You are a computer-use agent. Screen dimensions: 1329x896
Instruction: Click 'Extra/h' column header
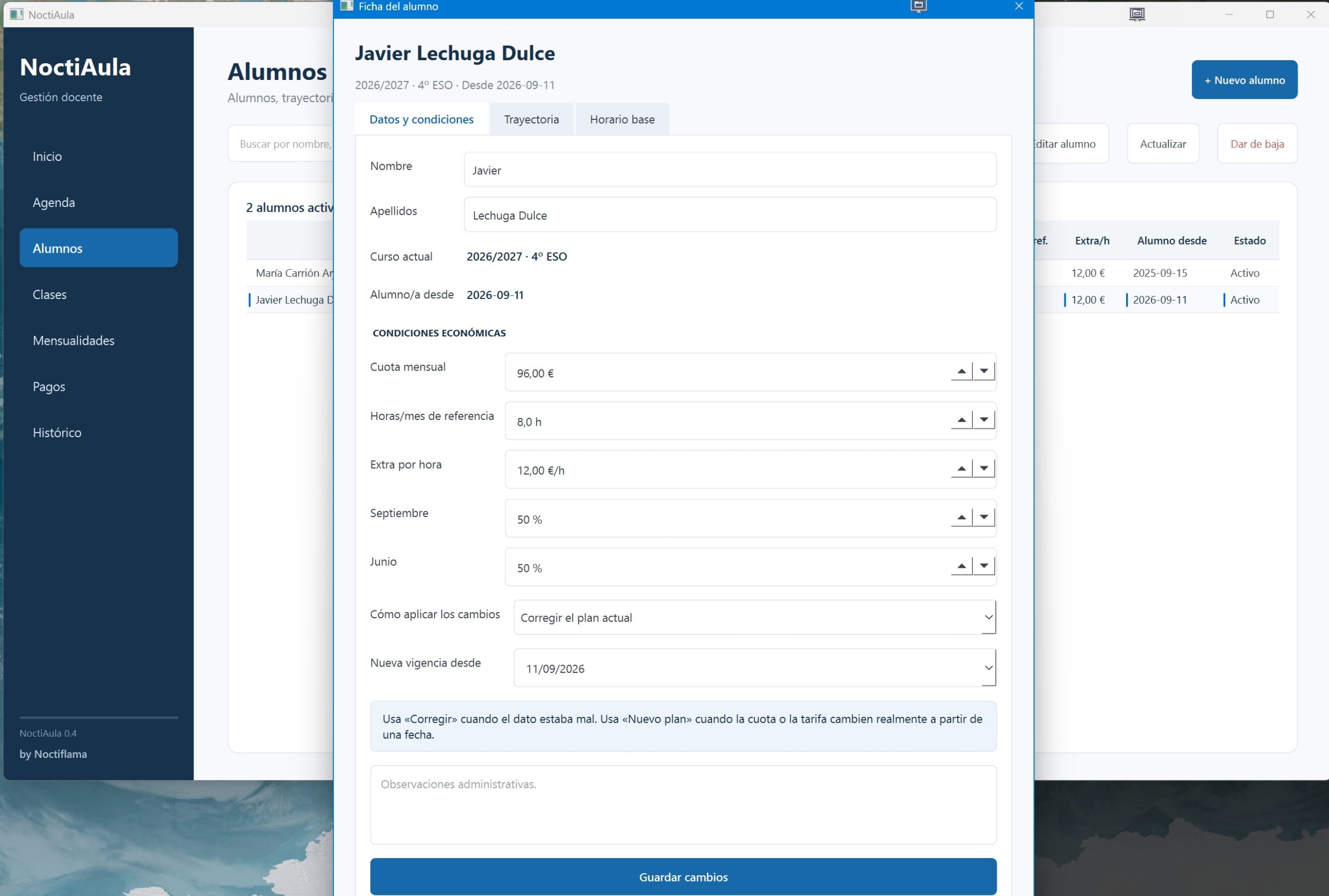[1092, 240]
